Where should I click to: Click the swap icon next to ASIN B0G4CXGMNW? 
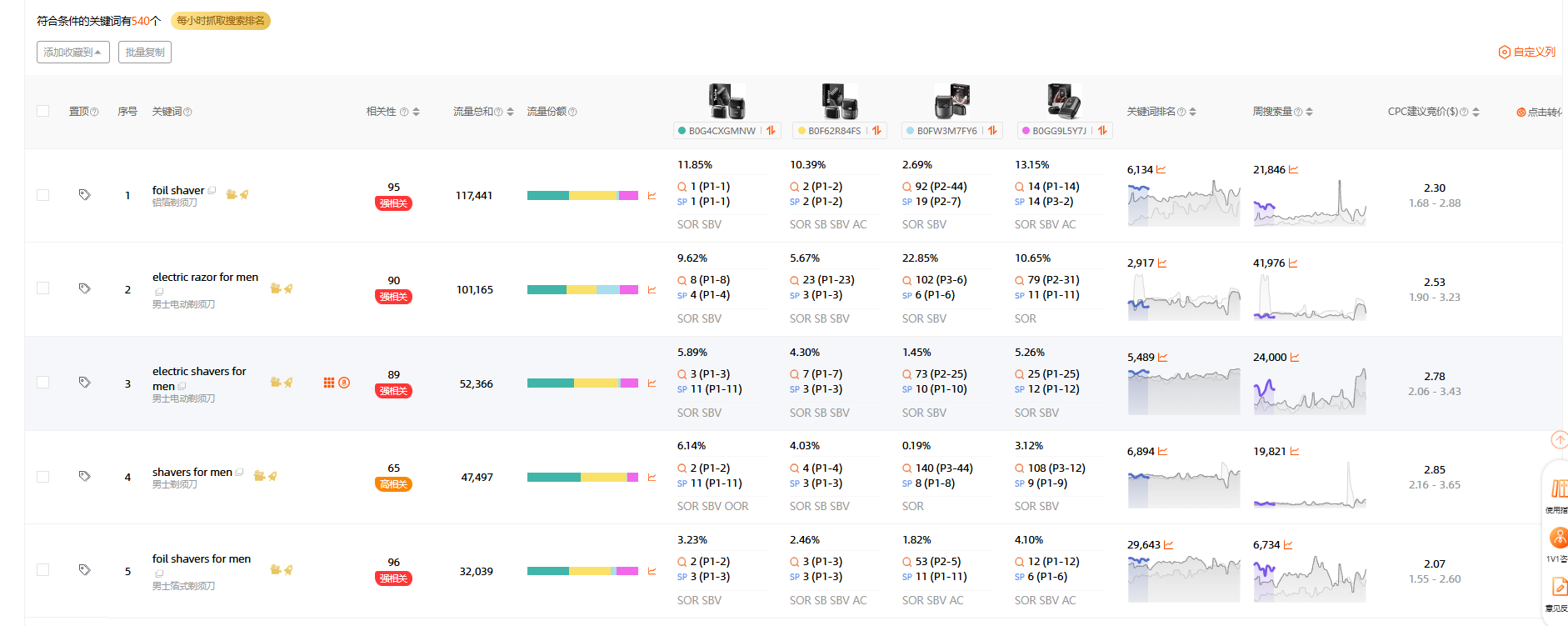pos(771,131)
